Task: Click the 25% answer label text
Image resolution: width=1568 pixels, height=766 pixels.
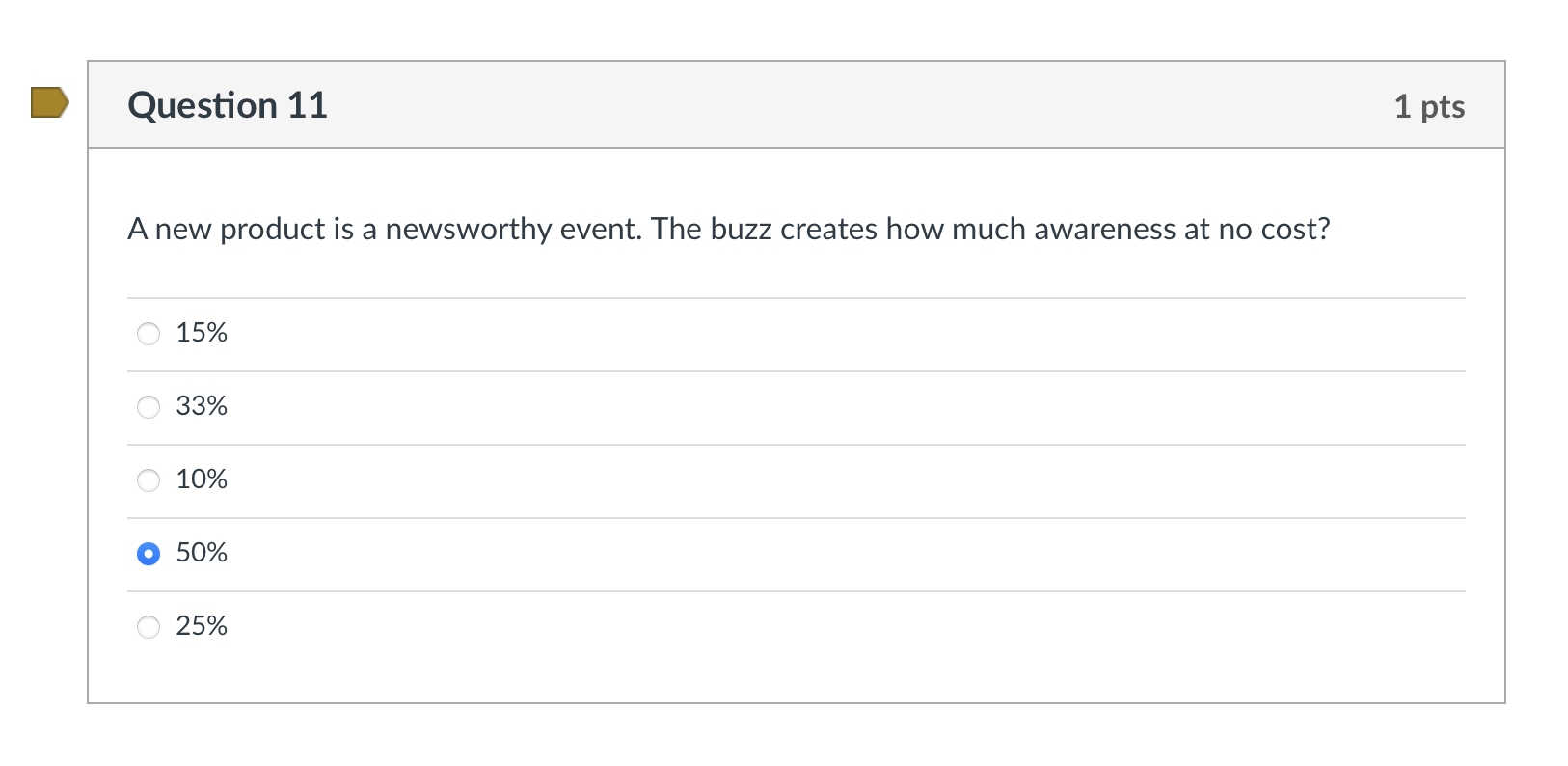Action: click(202, 626)
